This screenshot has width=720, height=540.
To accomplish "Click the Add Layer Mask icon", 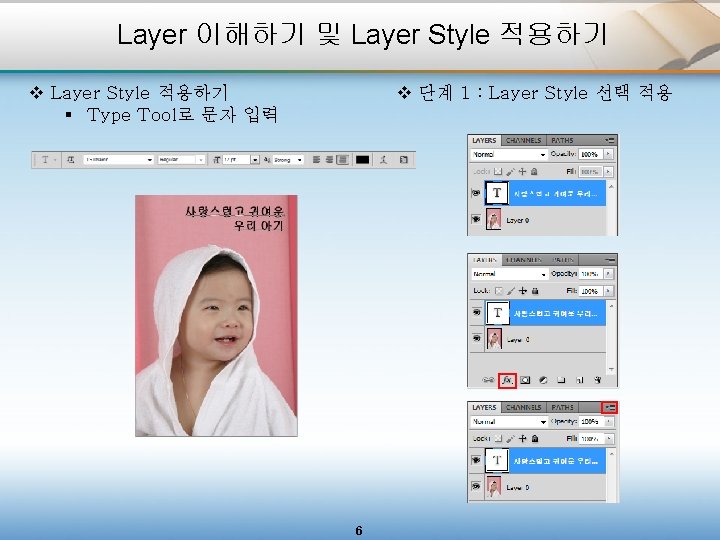I will [525, 380].
